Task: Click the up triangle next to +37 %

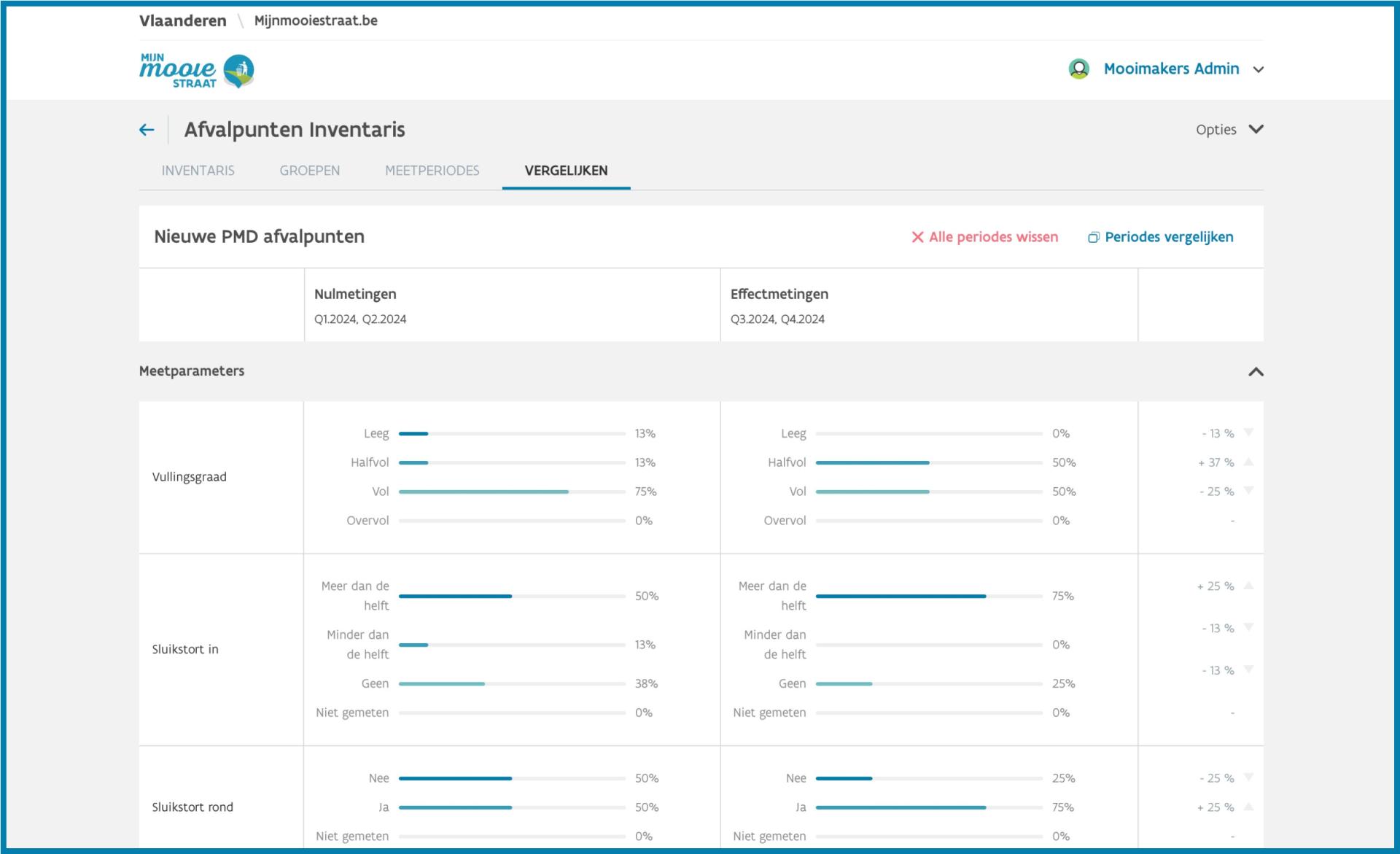Action: click(1248, 462)
